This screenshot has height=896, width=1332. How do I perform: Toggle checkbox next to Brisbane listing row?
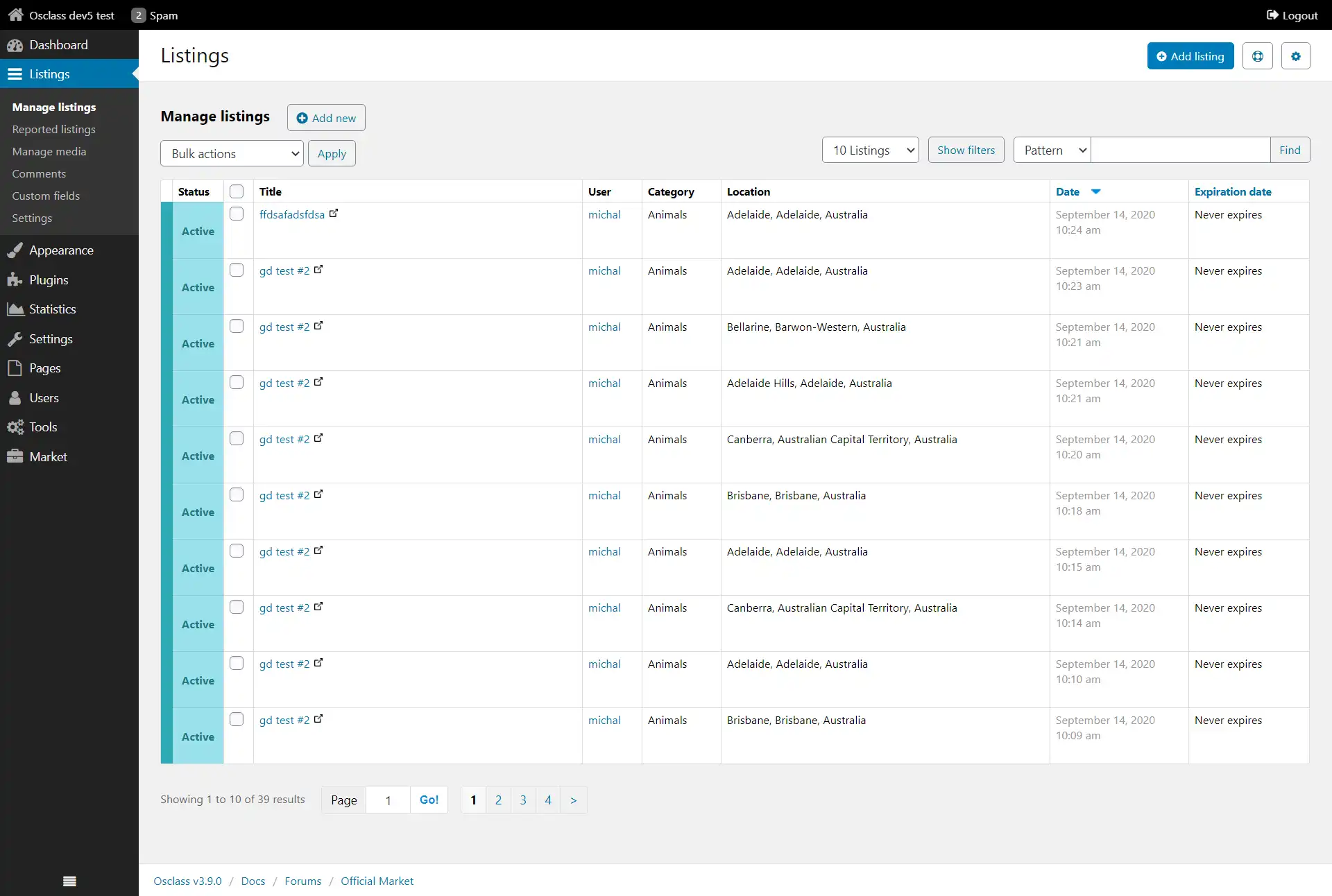(238, 494)
